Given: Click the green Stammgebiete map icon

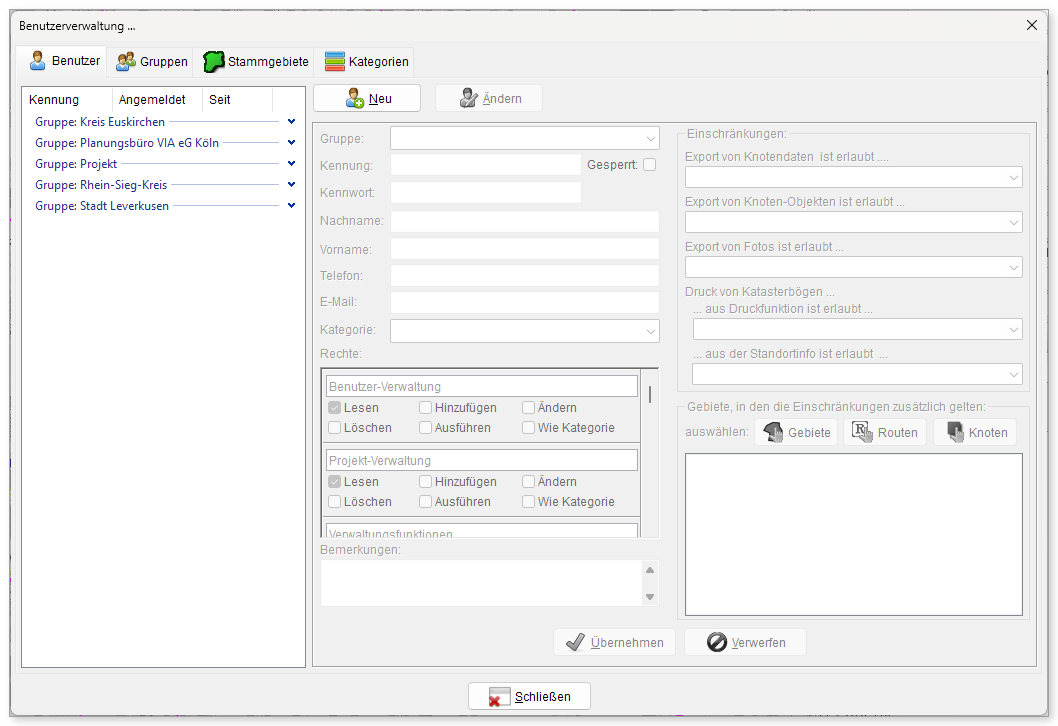Looking at the screenshot, I should (x=213, y=61).
